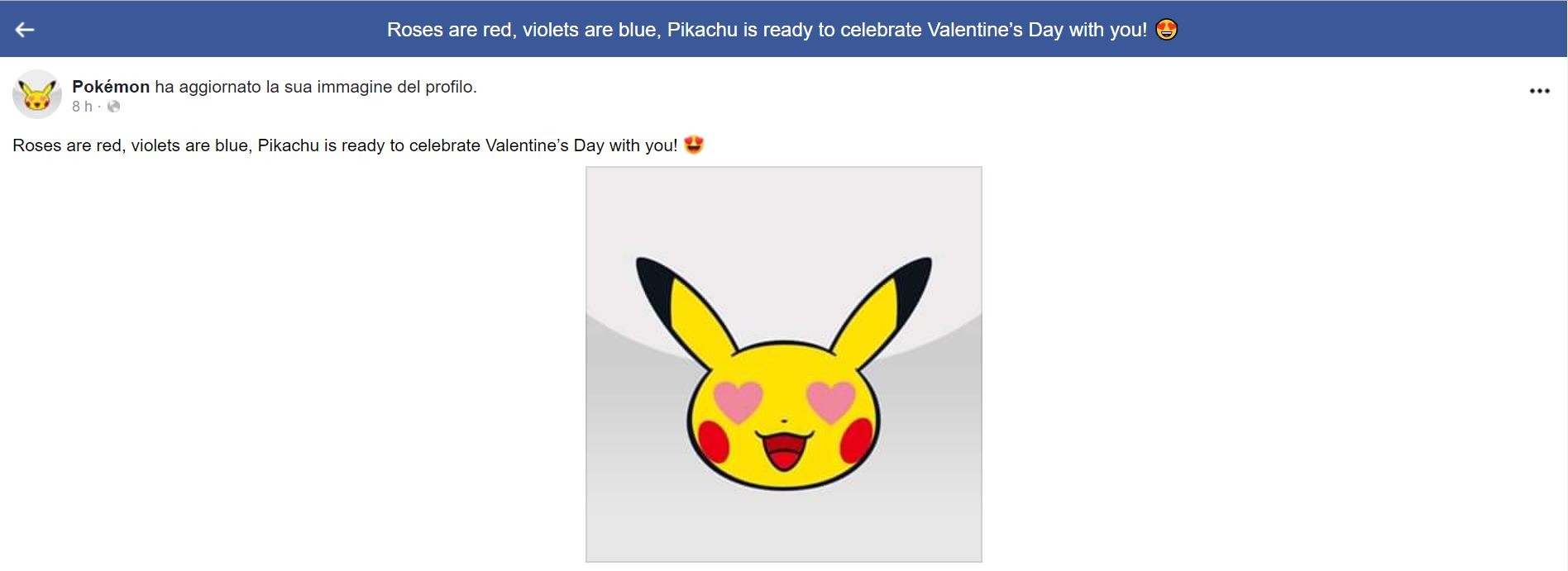This screenshot has height=571, width=1568.
Task: Open the three-dot post options menu
Action: 1539,91
